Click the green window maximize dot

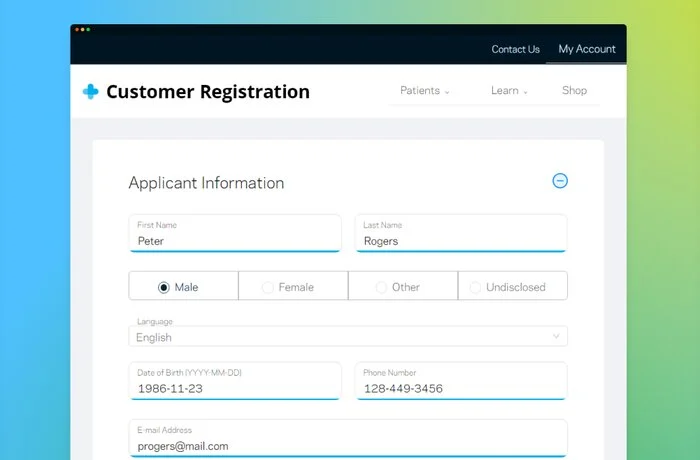(88, 29)
